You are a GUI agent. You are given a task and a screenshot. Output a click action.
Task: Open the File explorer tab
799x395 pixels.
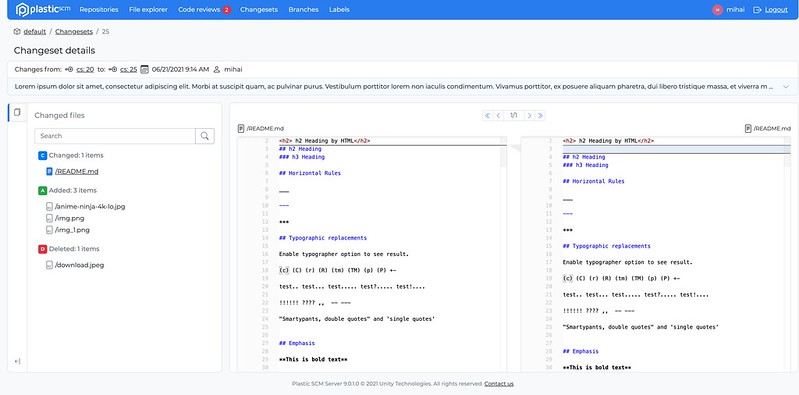[x=148, y=10]
